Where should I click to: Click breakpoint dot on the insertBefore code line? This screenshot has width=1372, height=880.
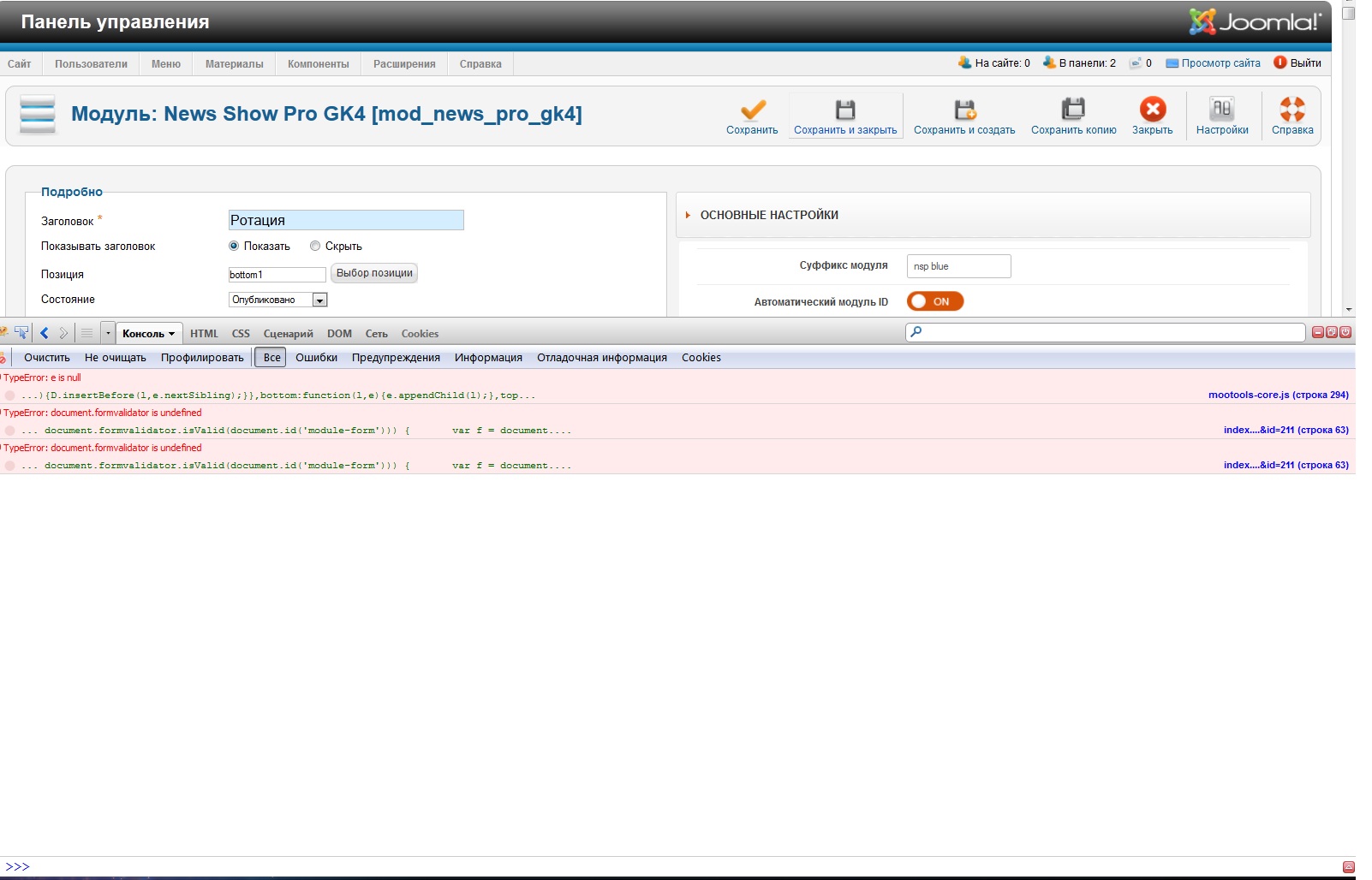9,395
